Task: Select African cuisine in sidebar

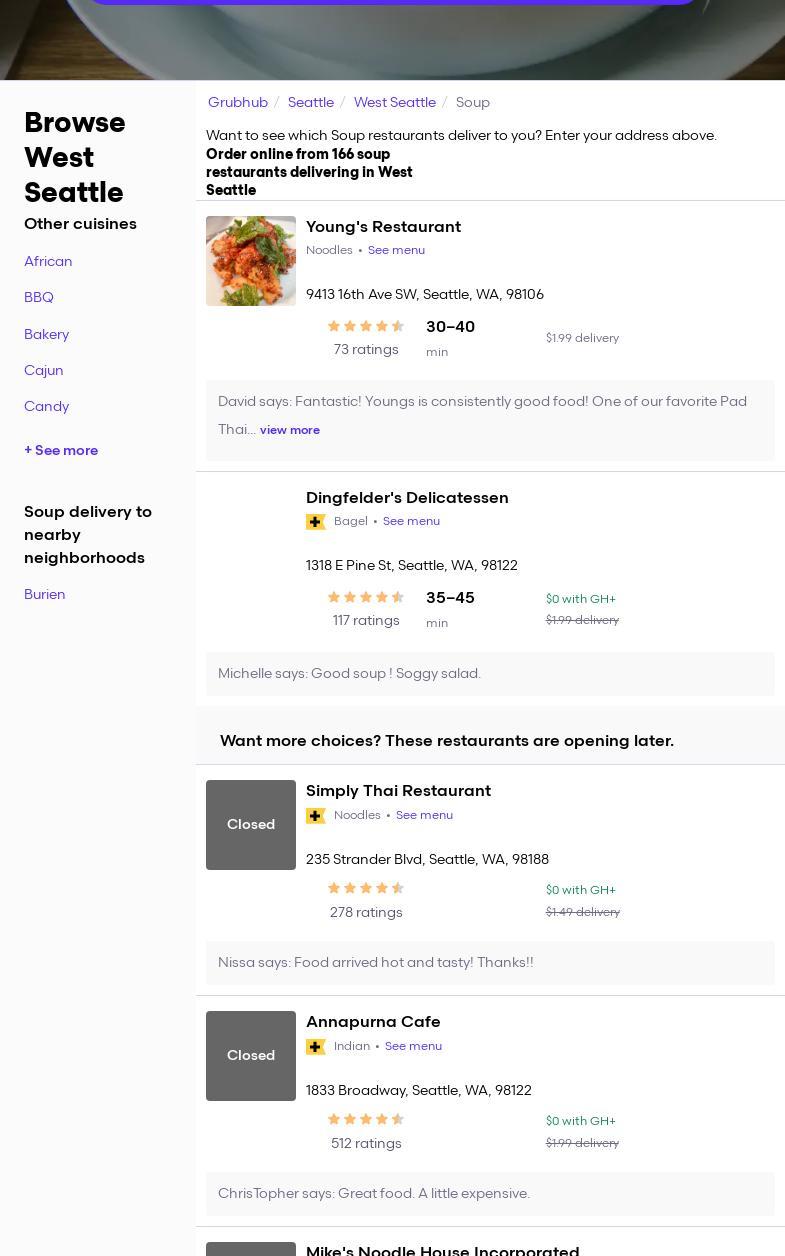Action: pyautogui.click(x=48, y=261)
